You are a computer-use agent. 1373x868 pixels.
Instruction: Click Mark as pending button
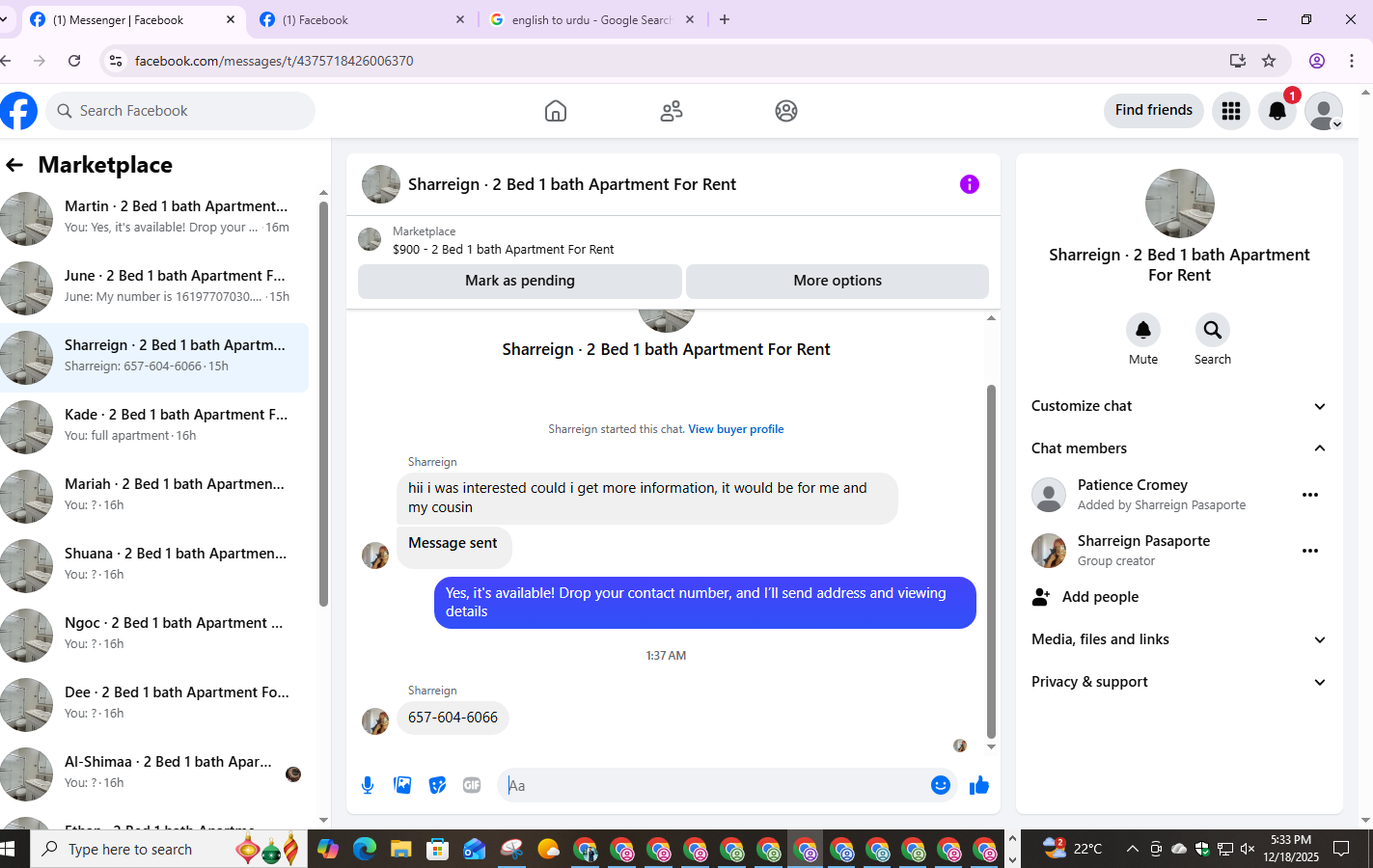[520, 281]
